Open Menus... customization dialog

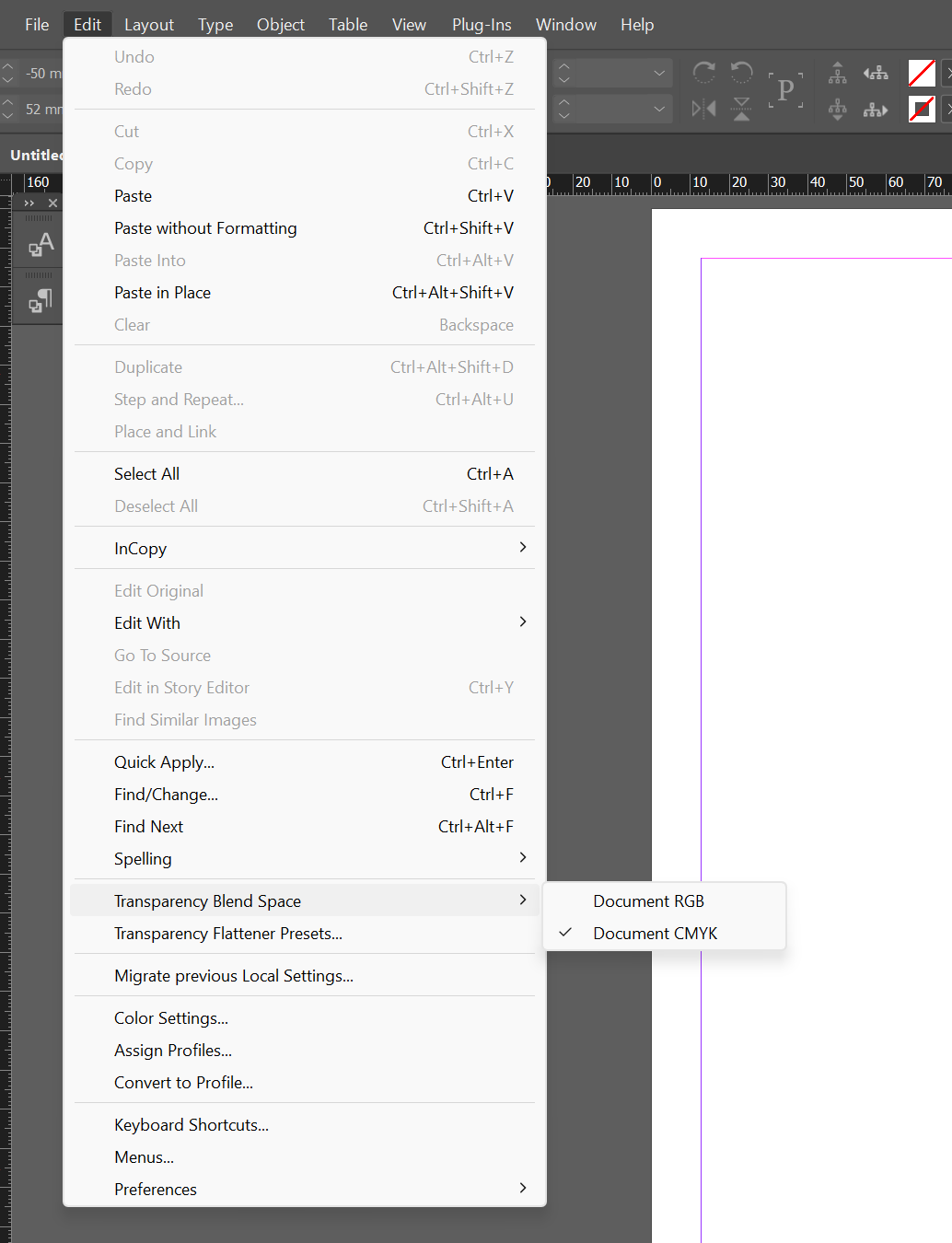pos(304,1157)
